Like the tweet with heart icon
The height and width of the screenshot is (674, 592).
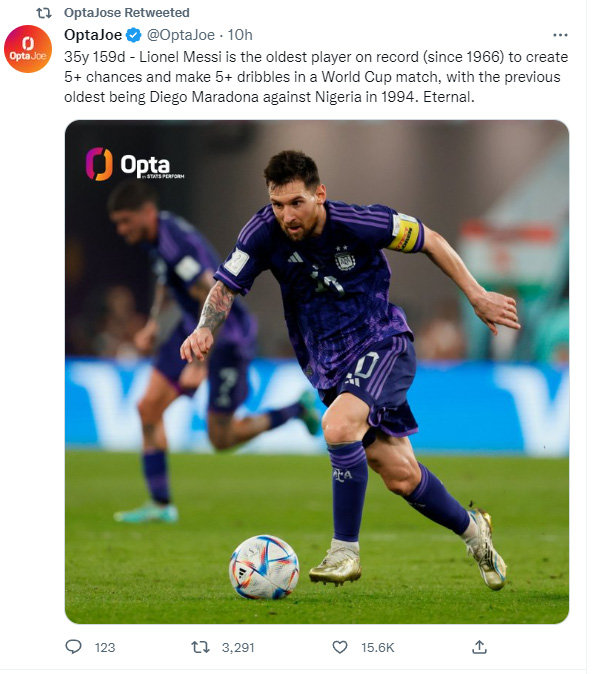click(340, 647)
